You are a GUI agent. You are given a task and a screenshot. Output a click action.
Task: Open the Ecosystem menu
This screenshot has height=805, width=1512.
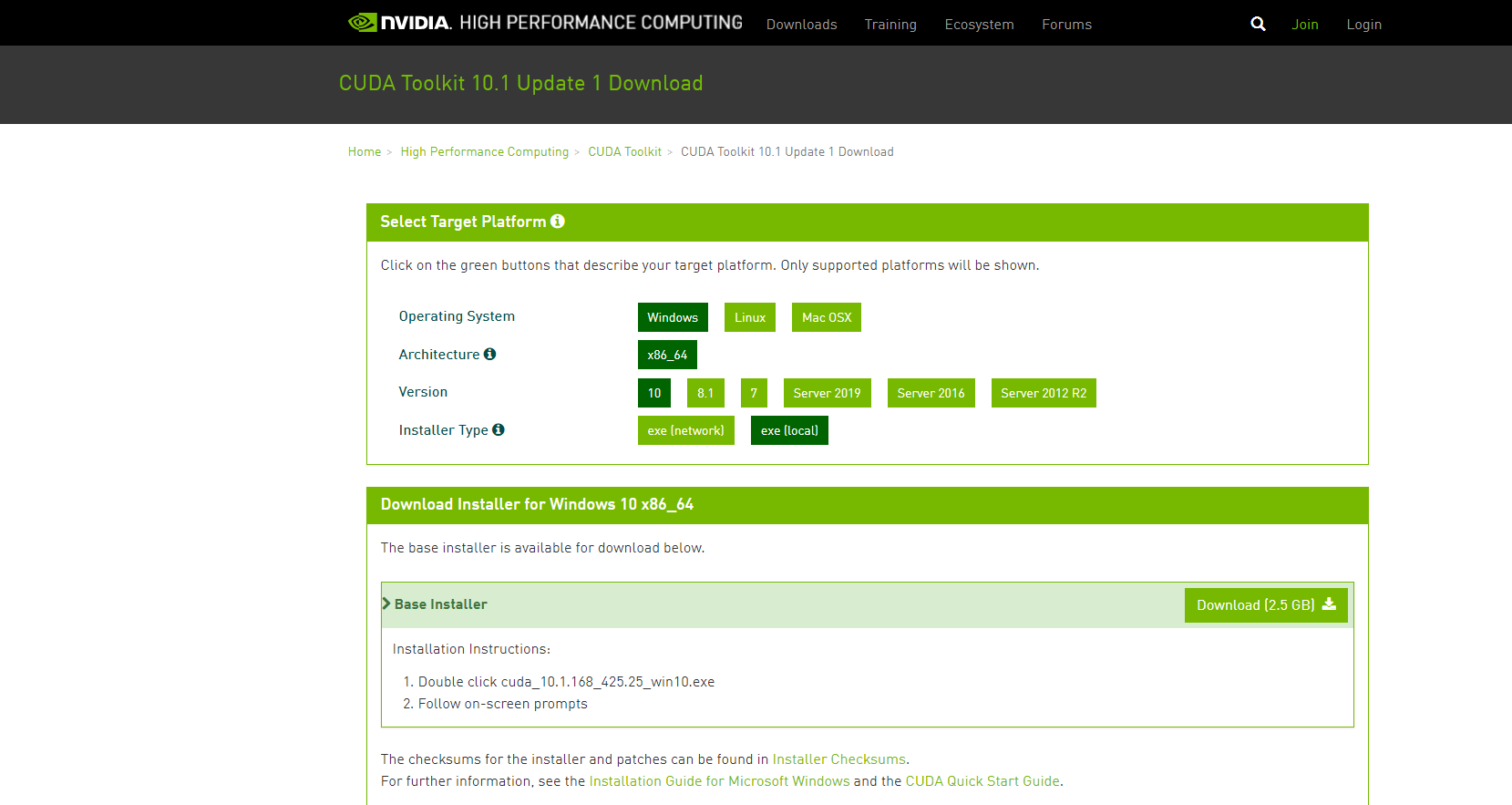tap(980, 25)
